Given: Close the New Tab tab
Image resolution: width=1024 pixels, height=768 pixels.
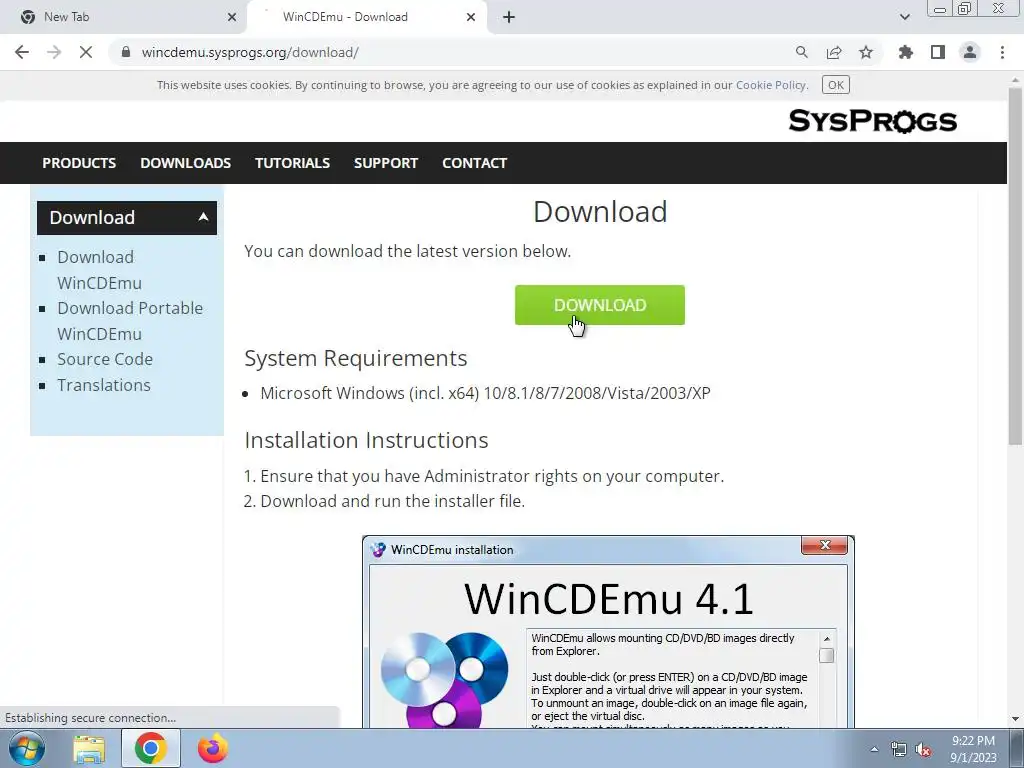Looking at the screenshot, I should (x=232, y=17).
